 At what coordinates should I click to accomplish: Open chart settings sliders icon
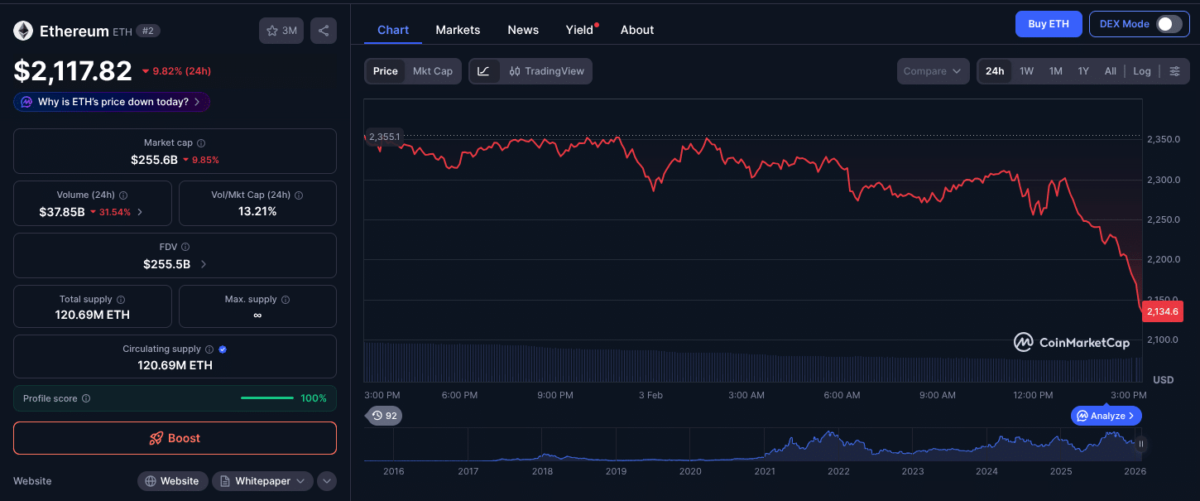coord(1175,71)
